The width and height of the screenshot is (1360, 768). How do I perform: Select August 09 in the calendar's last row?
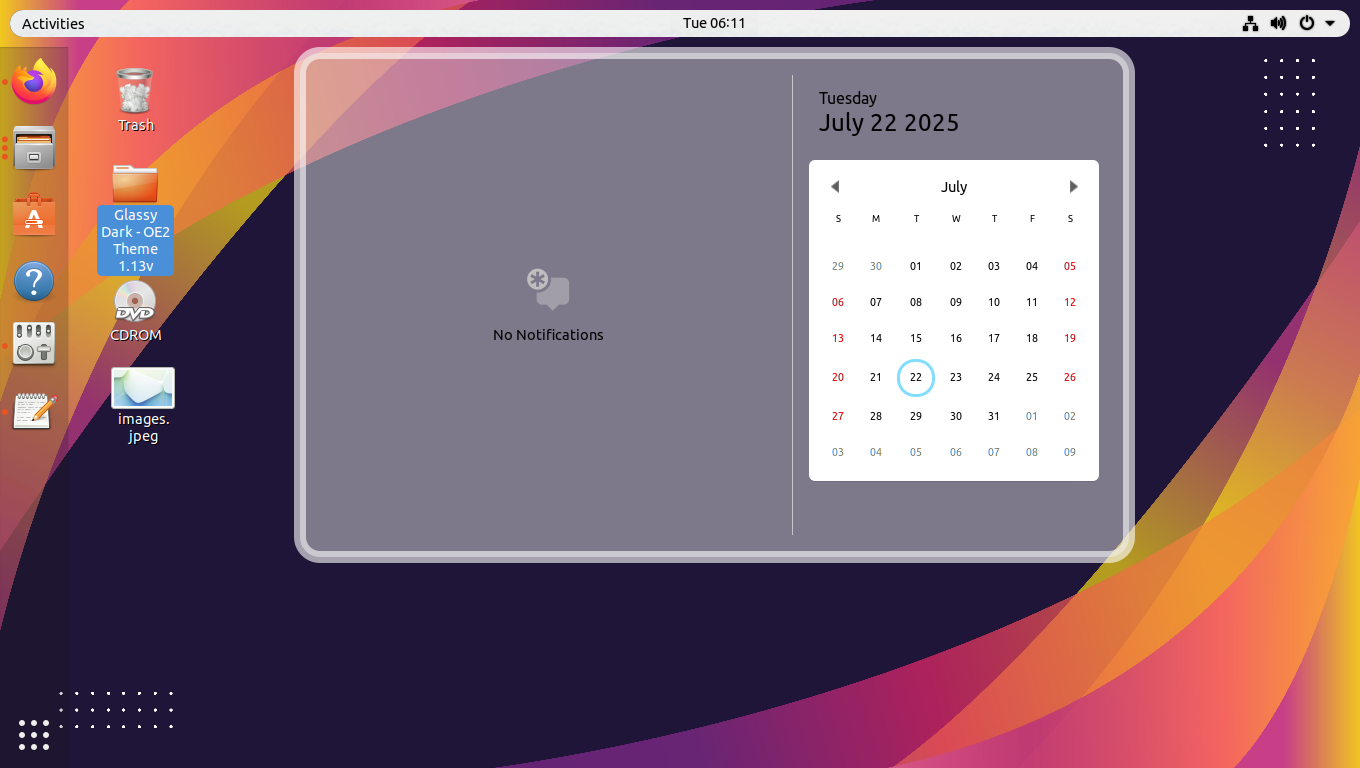click(x=1070, y=453)
